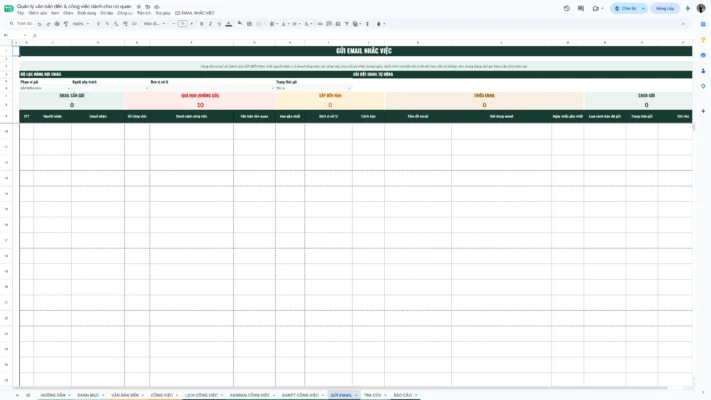This screenshot has width=711, height=400.
Task: Switch to the DANH MỤC sheet tab
Action: tap(88, 395)
